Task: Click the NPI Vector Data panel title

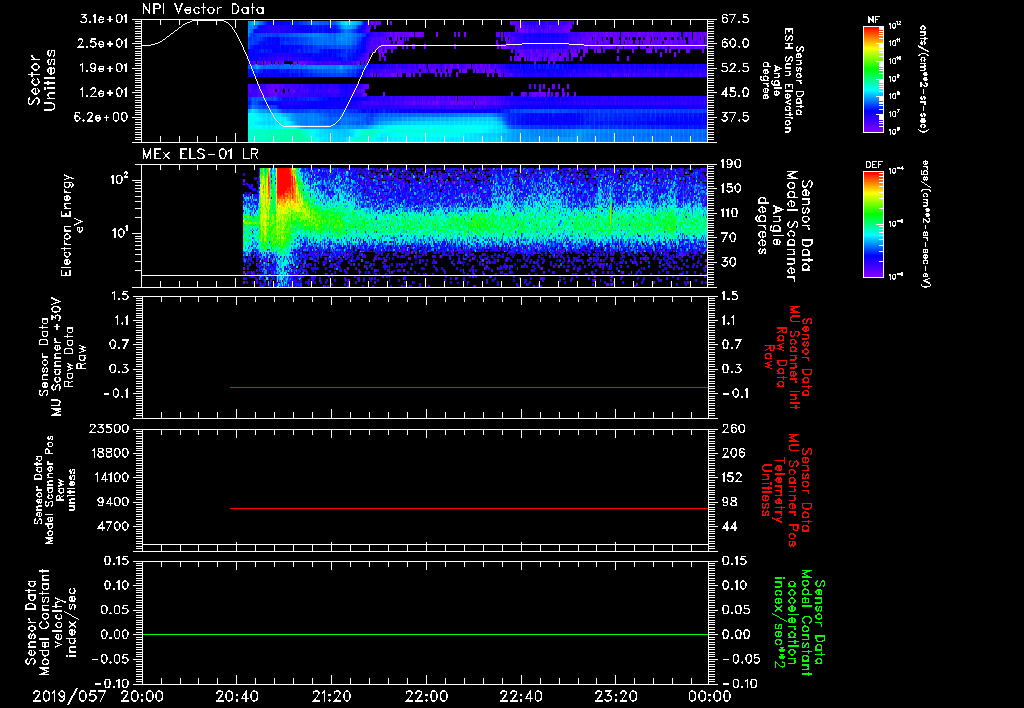Action: click(x=203, y=9)
